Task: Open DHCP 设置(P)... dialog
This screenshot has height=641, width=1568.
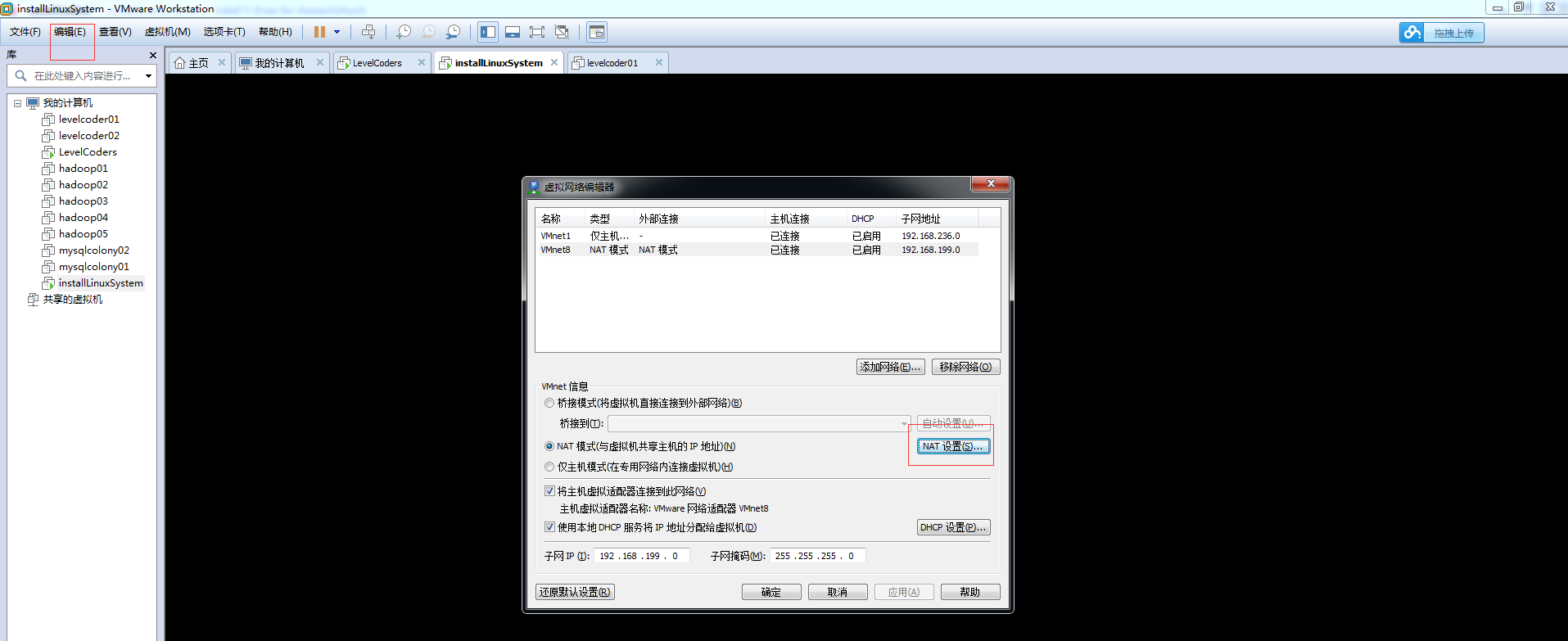Action: [953, 527]
